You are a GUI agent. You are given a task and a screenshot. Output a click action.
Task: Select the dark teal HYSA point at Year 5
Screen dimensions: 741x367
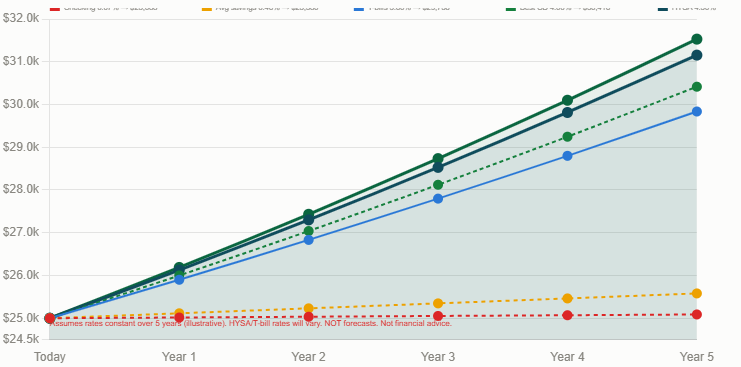tap(697, 55)
